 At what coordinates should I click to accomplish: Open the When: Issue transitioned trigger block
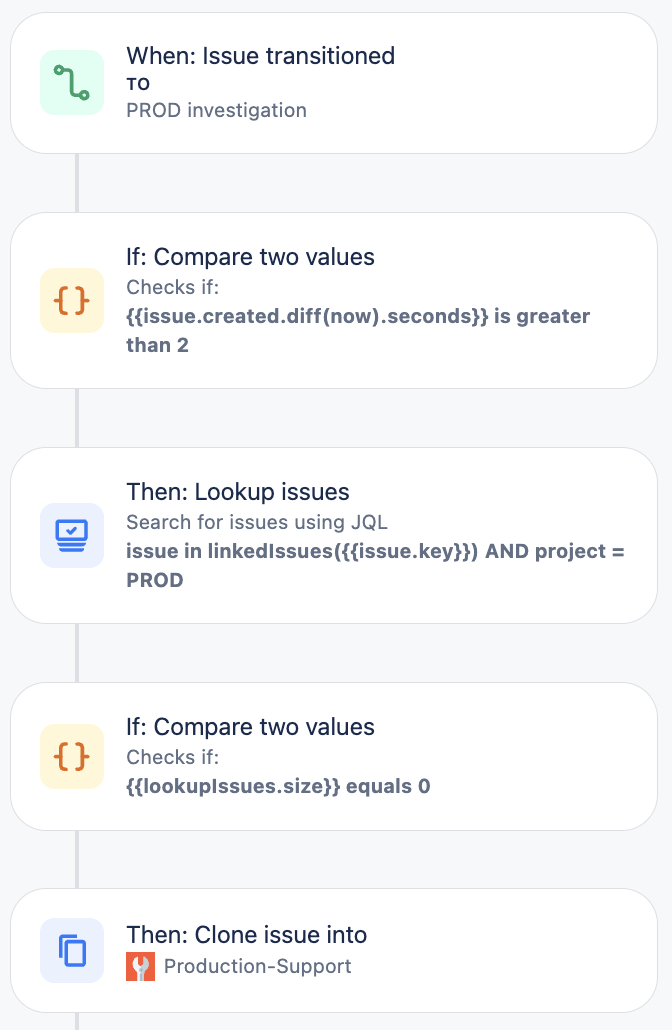tap(336, 83)
